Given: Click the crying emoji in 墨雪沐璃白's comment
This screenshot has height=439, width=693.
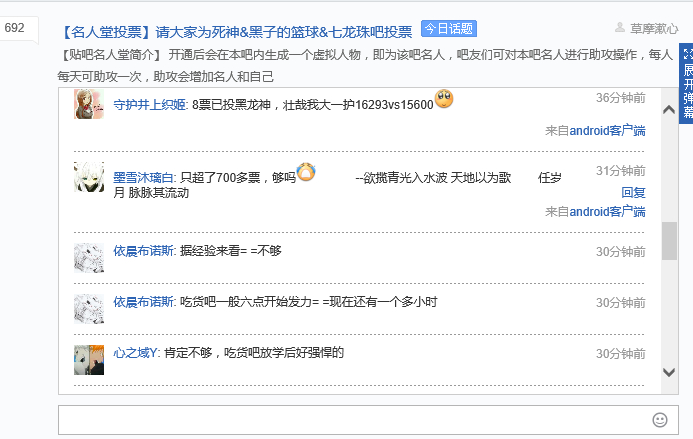Looking at the screenshot, I should (306, 172).
